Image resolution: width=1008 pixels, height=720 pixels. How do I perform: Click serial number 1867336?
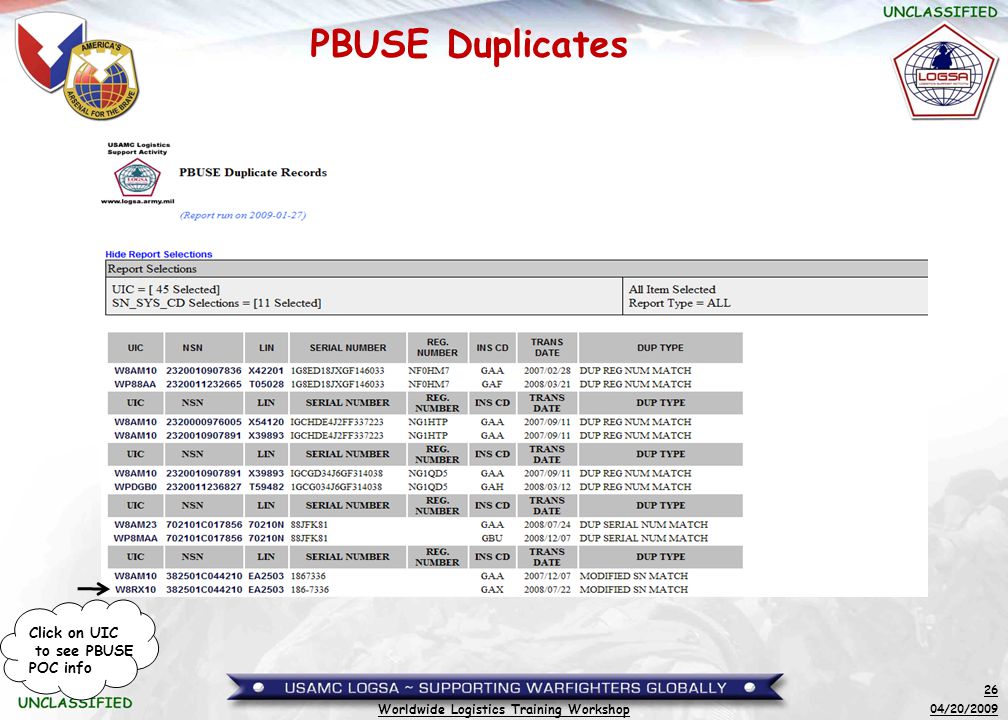[308, 576]
